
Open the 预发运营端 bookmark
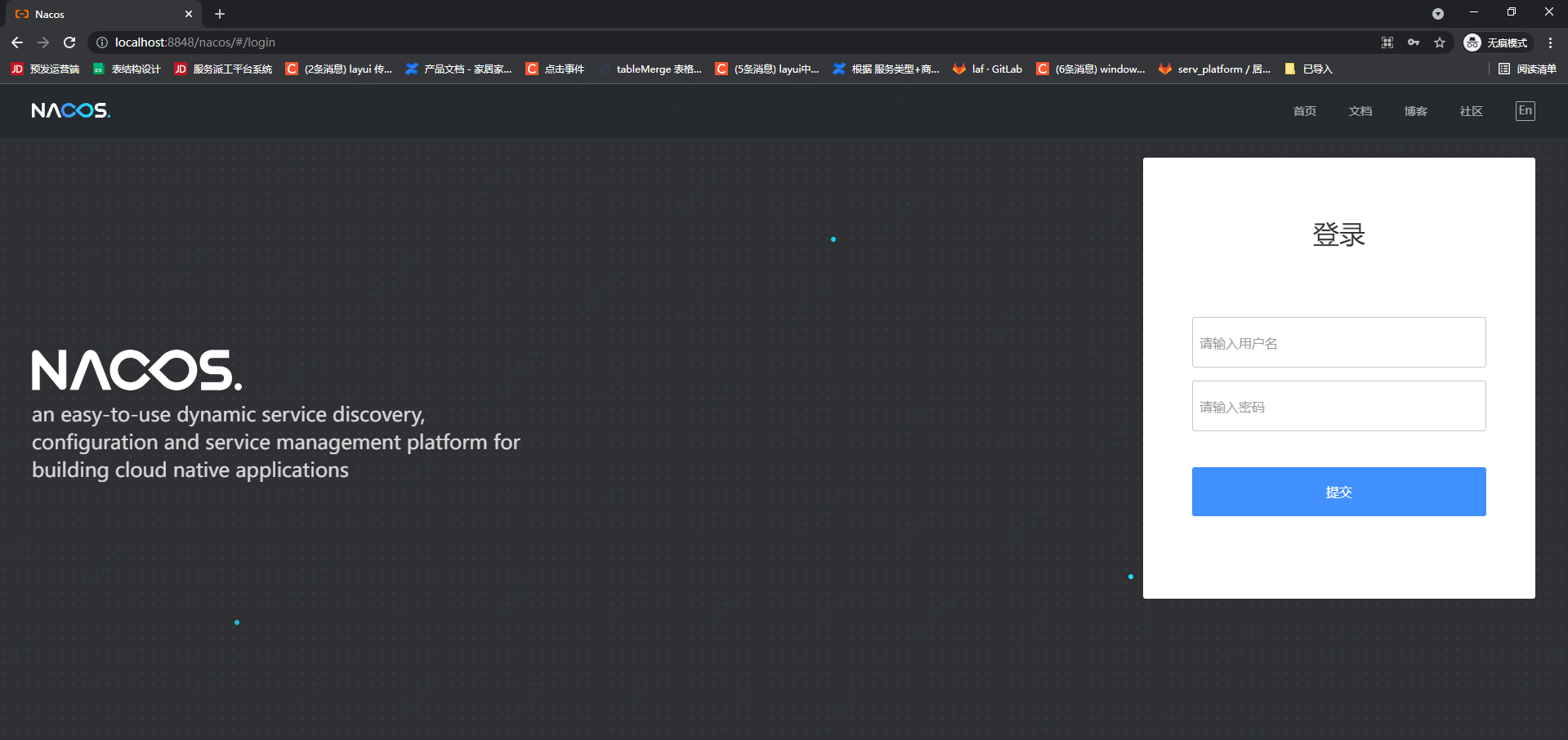[46, 69]
